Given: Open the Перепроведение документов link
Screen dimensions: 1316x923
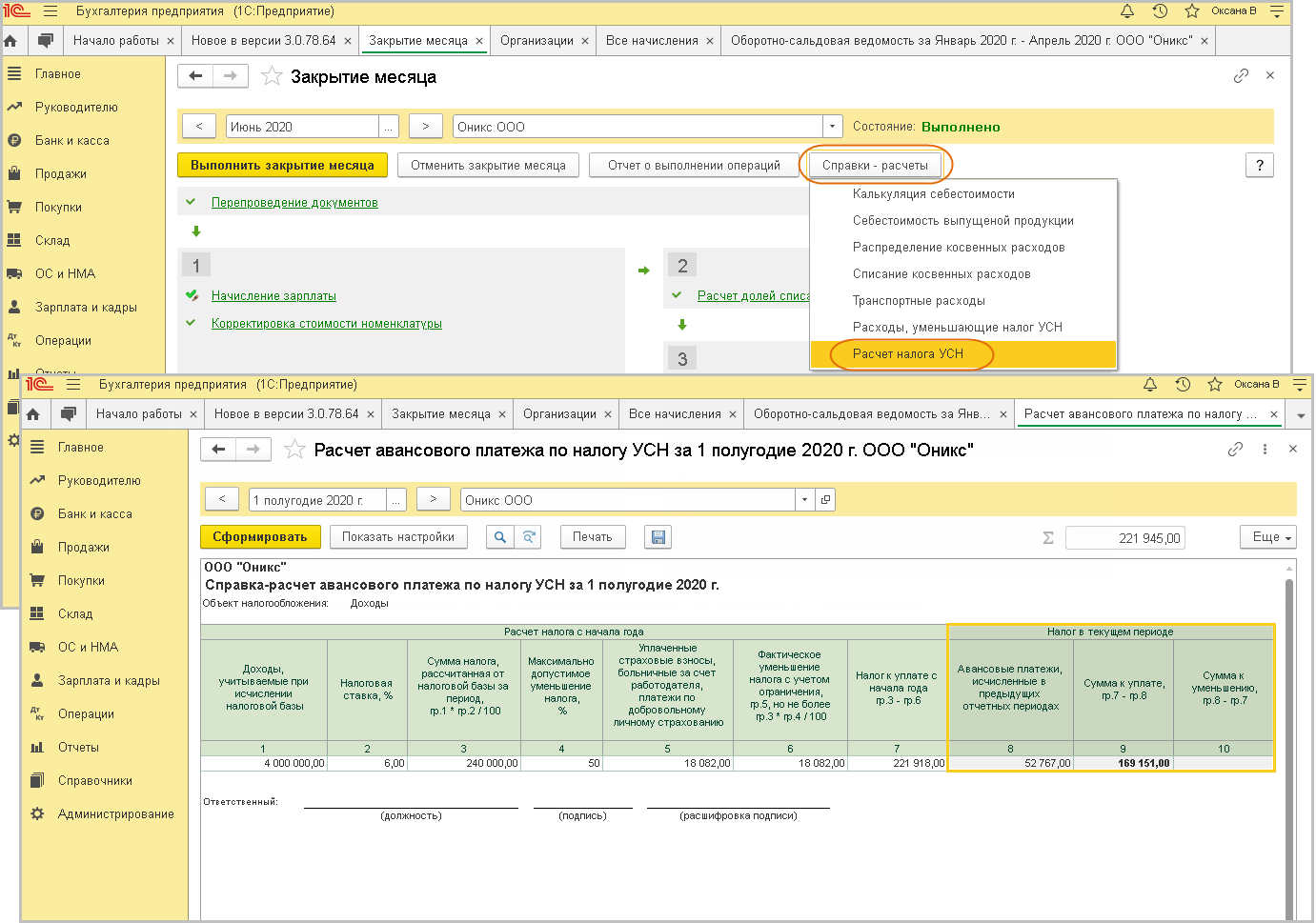Looking at the screenshot, I should 294,202.
